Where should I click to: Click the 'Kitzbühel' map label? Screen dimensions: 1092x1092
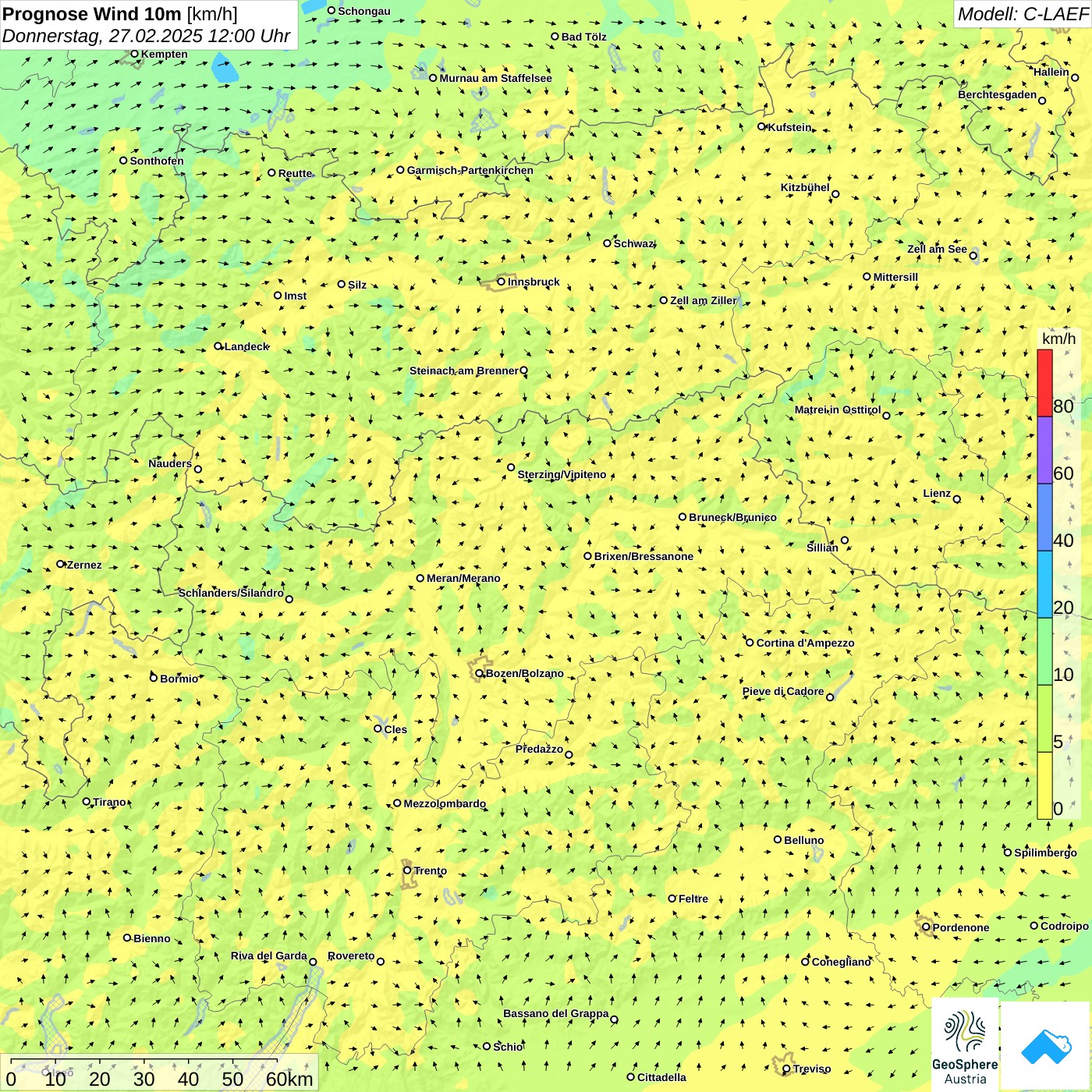[x=805, y=187]
